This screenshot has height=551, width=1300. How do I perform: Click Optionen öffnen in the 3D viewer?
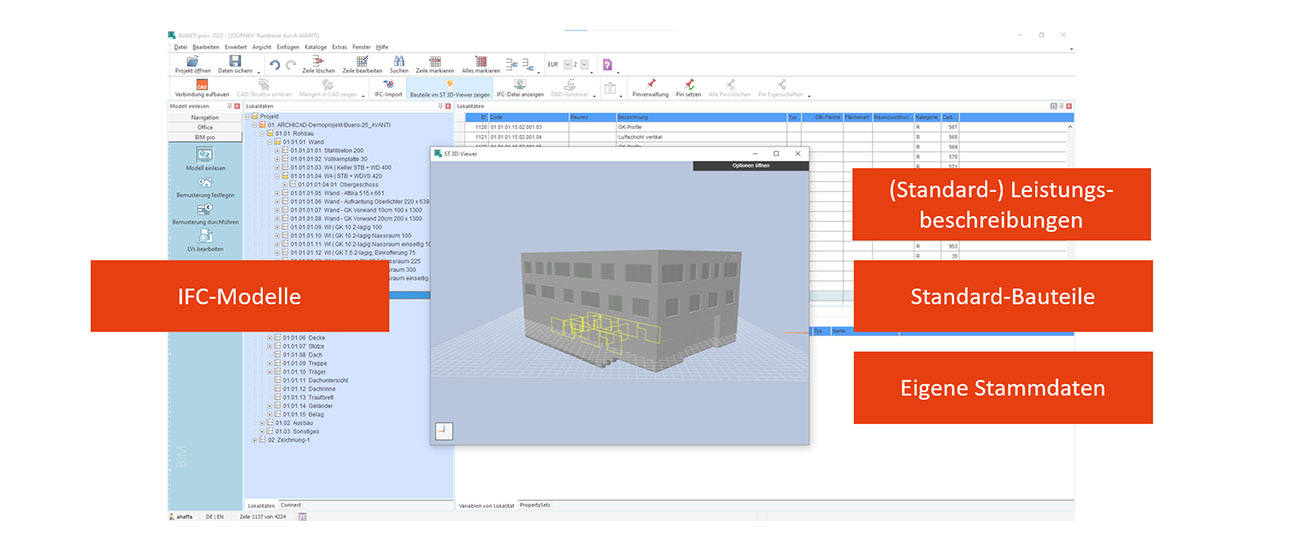(750, 165)
